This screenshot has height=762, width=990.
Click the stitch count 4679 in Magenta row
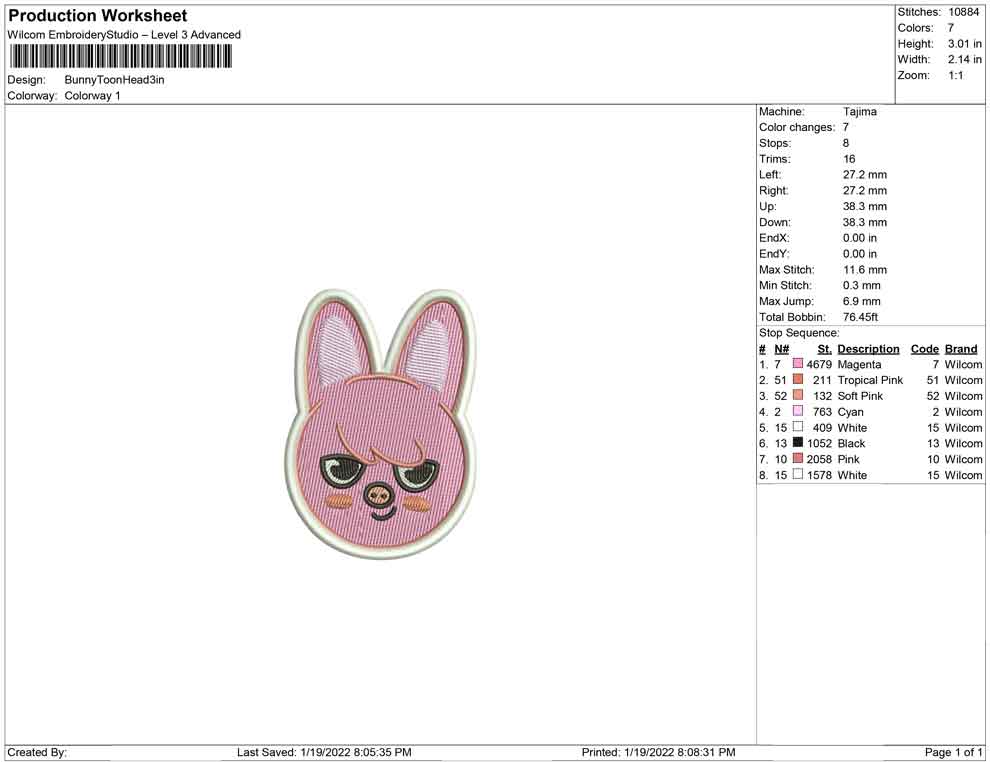pyautogui.click(x=819, y=364)
